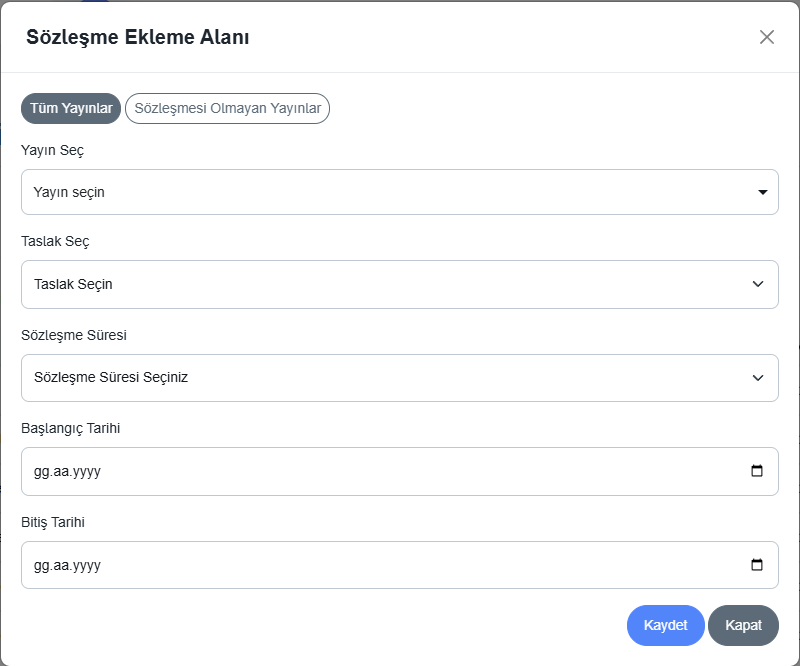Click the Sözleşme Süresi field label
This screenshot has width=800, height=666.
[x=74, y=335]
